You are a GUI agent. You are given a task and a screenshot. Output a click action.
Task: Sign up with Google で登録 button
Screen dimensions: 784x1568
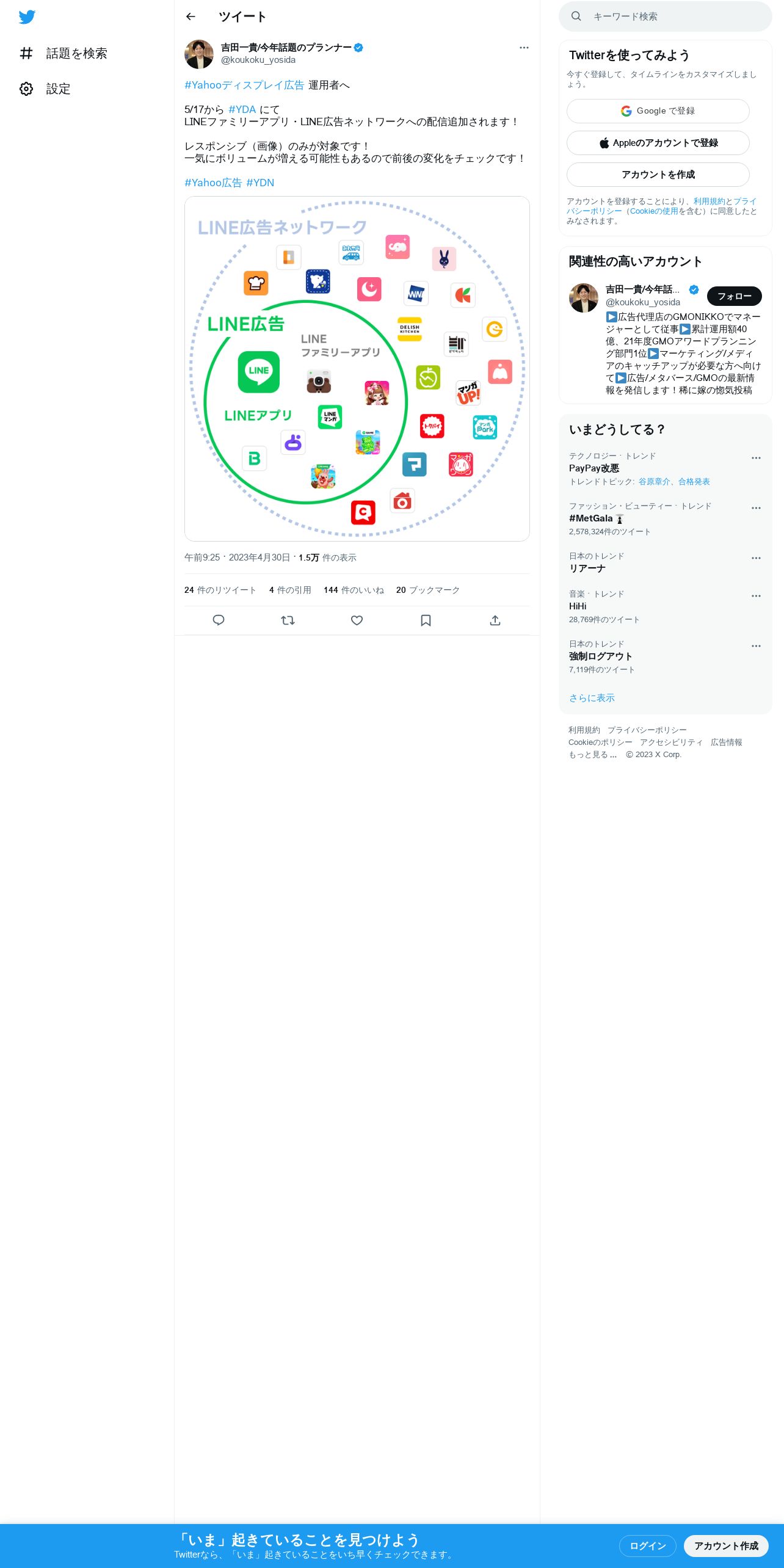click(658, 111)
